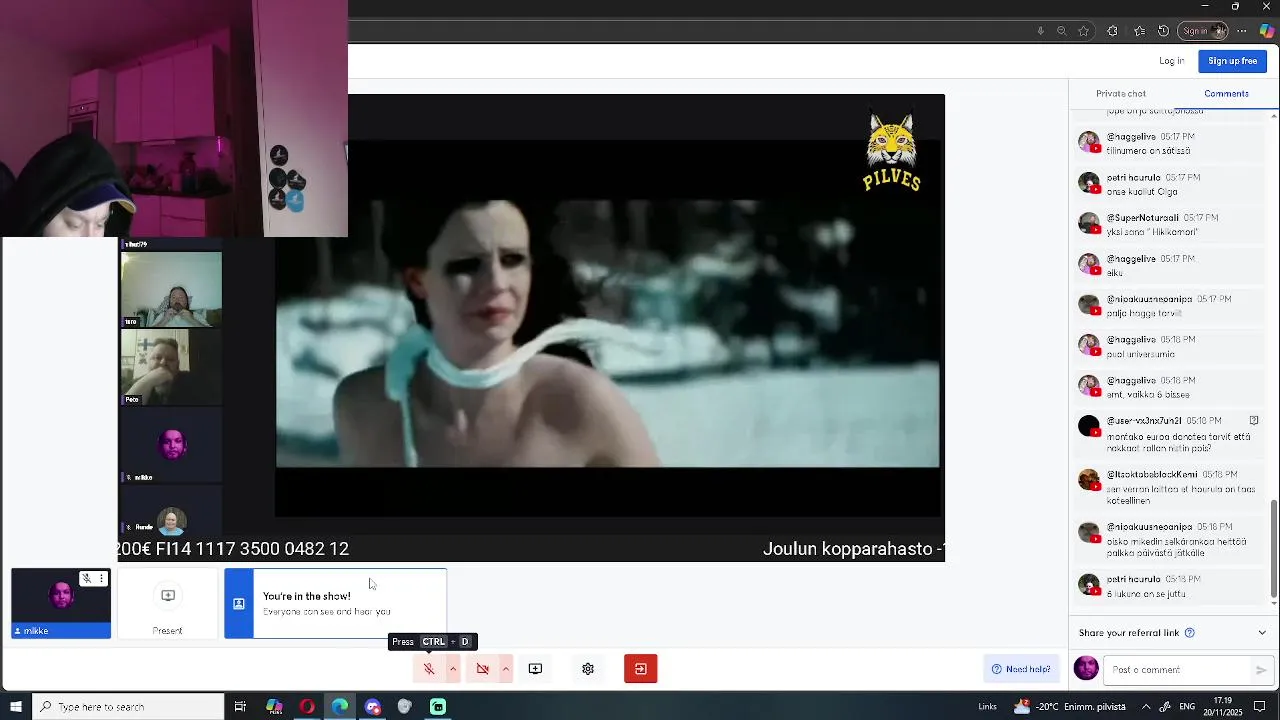Screen dimensions: 1280x720
Task: Open the Windows Start menu
Action: pyautogui.click(x=16, y=707)
